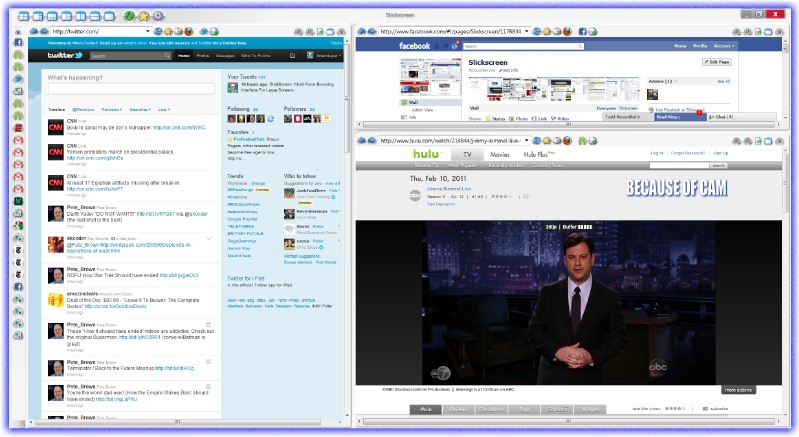Click the What's happening tweet box
The width and height of the screenshot is (799, 437).
point(131,89)
